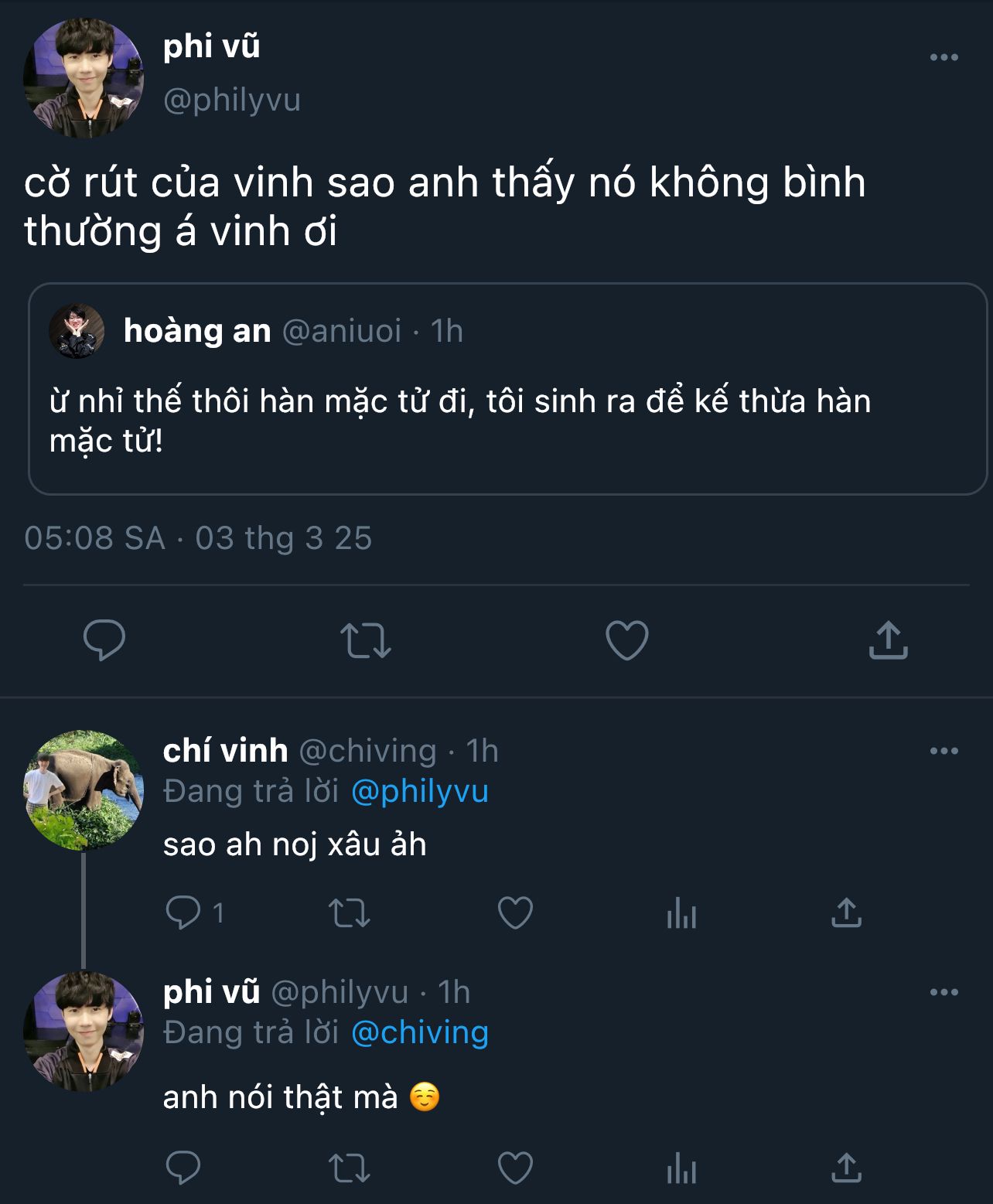Open more options on main tweet

[x=944, y=57]
